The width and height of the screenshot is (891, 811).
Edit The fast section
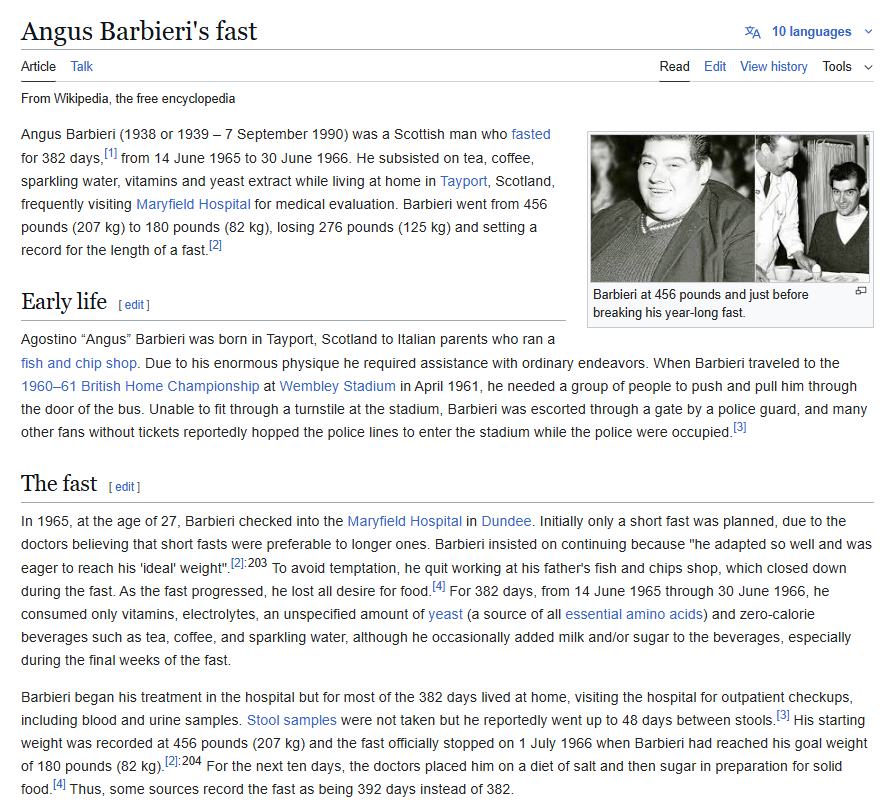pyautogui.click(x=124, y=486)
